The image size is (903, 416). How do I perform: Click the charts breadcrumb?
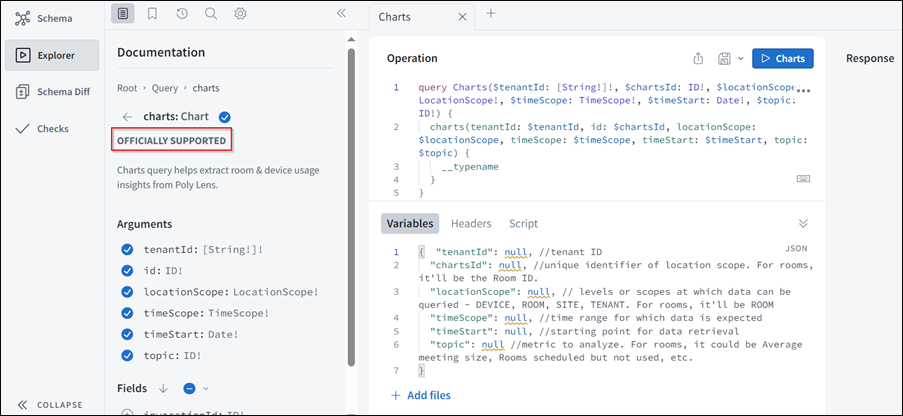(x=206, y=88)
